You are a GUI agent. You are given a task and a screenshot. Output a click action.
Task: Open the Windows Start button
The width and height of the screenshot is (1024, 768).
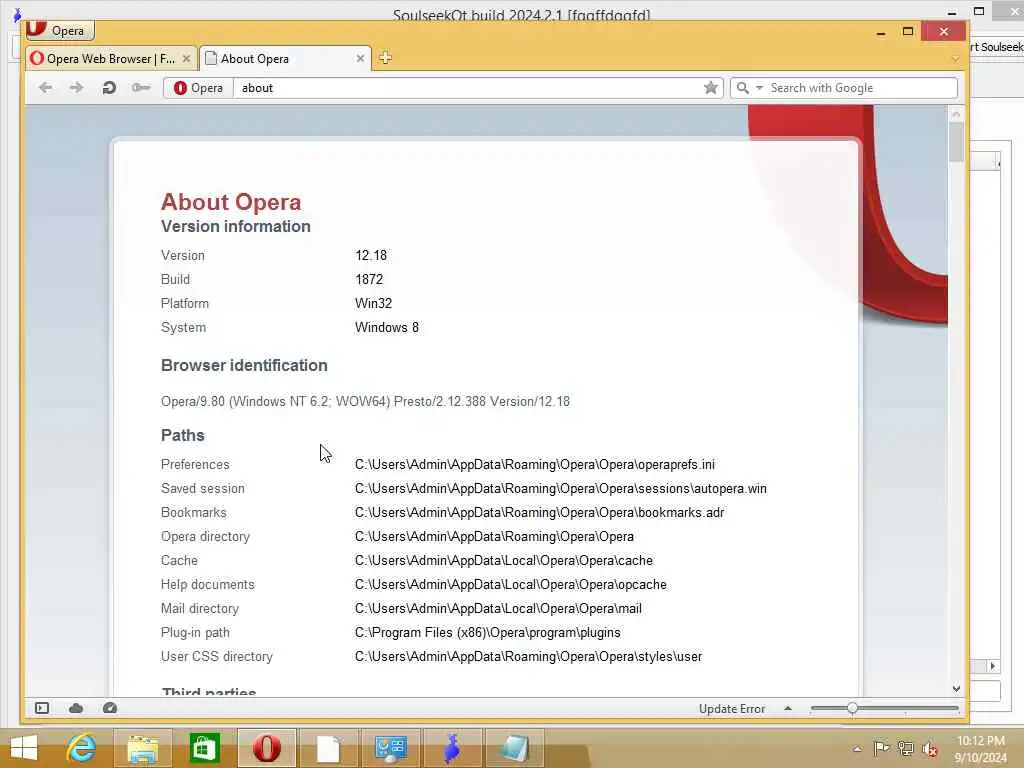pos(24,748)
